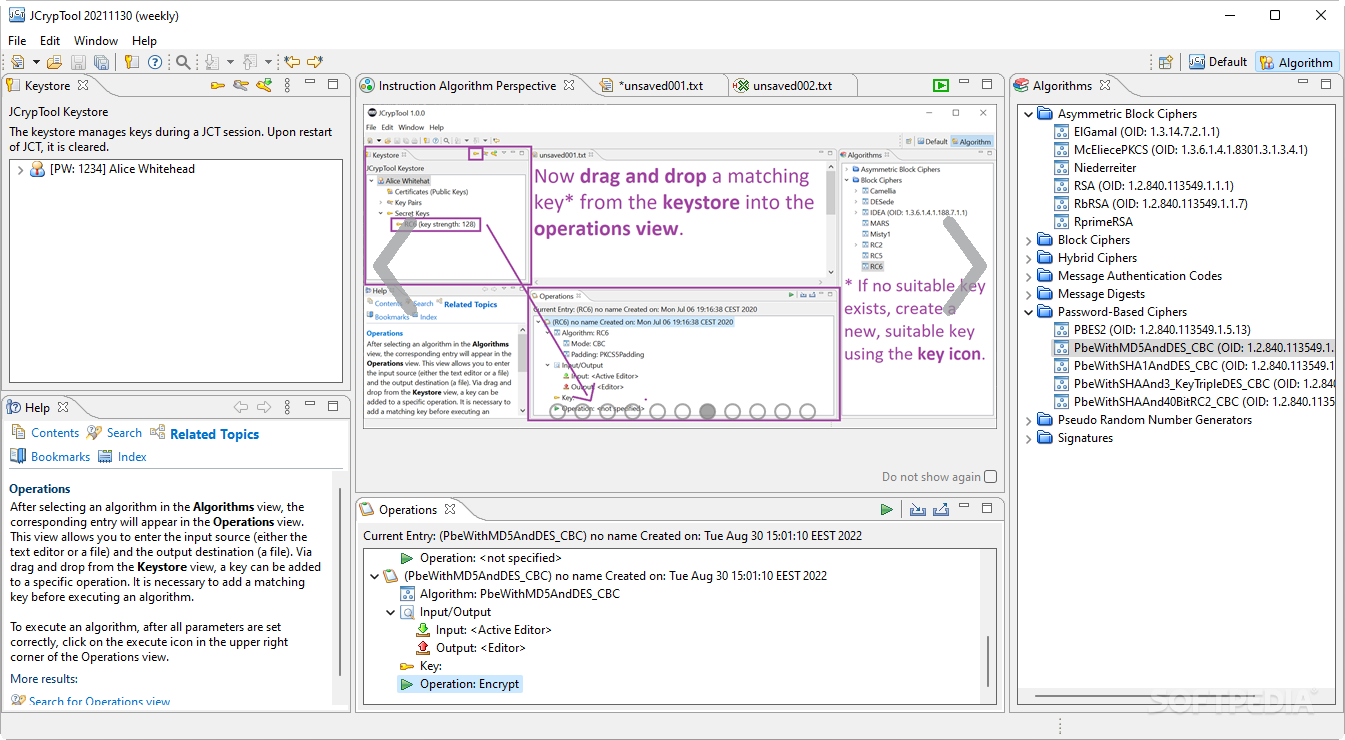The width and height of the screenshot is (1345, 740).
Task: Click the import key icon in Keystore
Action: pyautogui.click(x=264, y=85)
